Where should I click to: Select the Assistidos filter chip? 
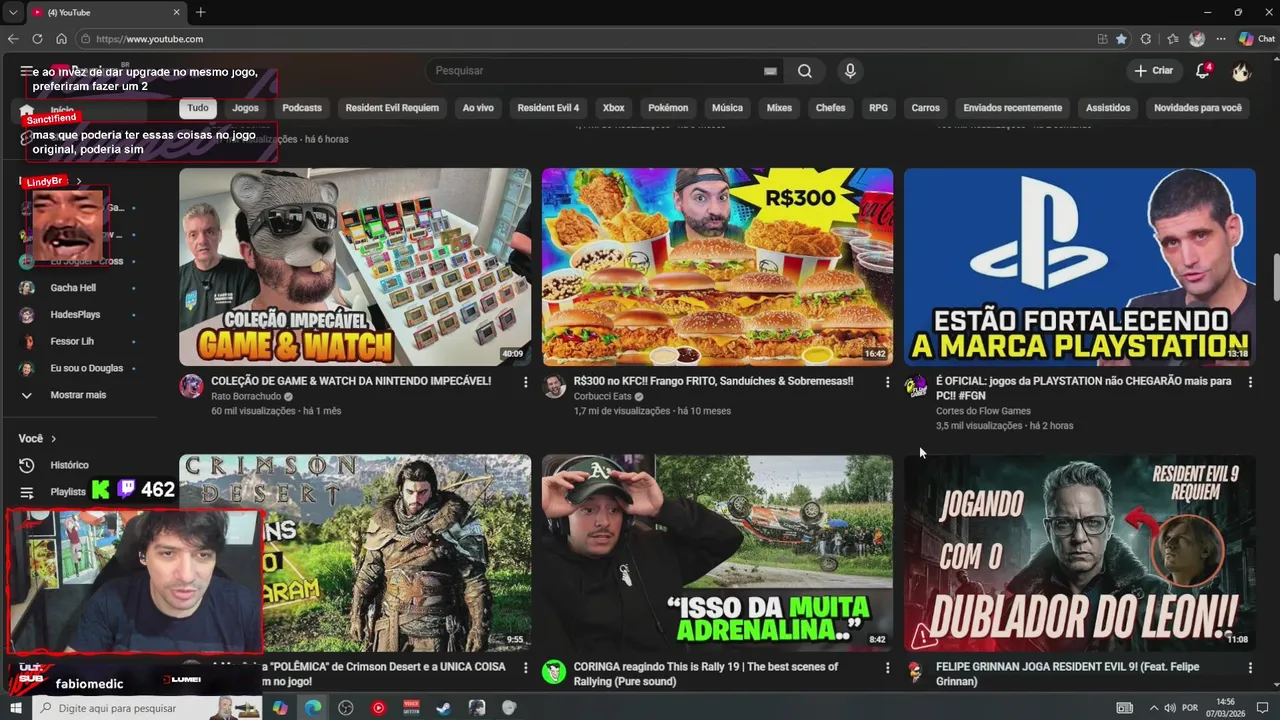1108,108
